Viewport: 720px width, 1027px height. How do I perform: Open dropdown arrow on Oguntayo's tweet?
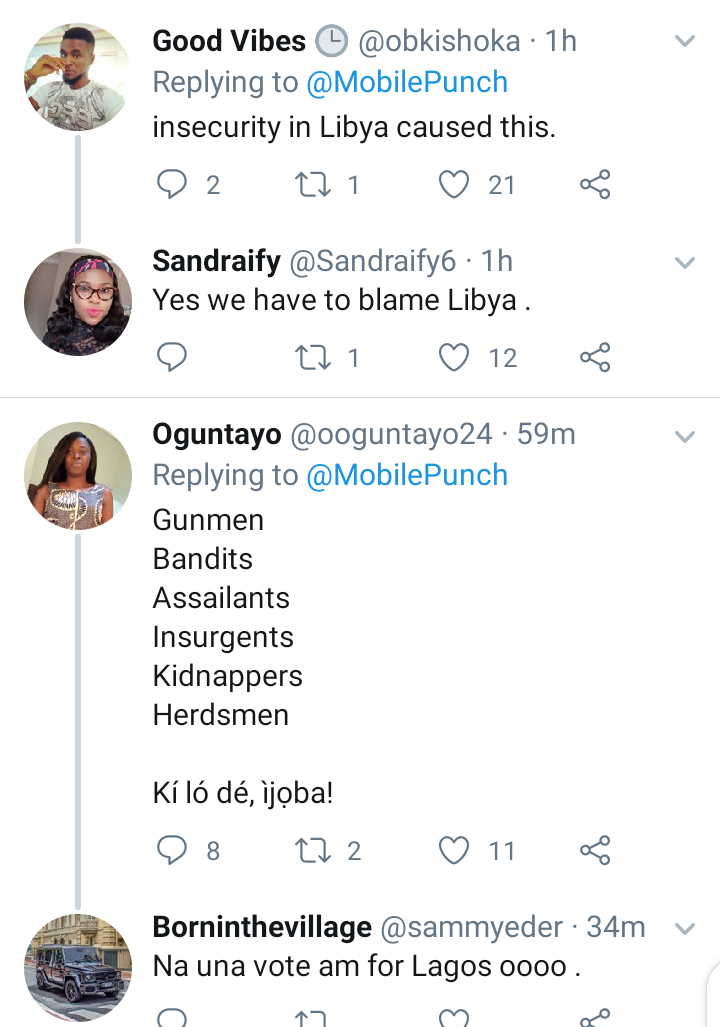(685, 436)
